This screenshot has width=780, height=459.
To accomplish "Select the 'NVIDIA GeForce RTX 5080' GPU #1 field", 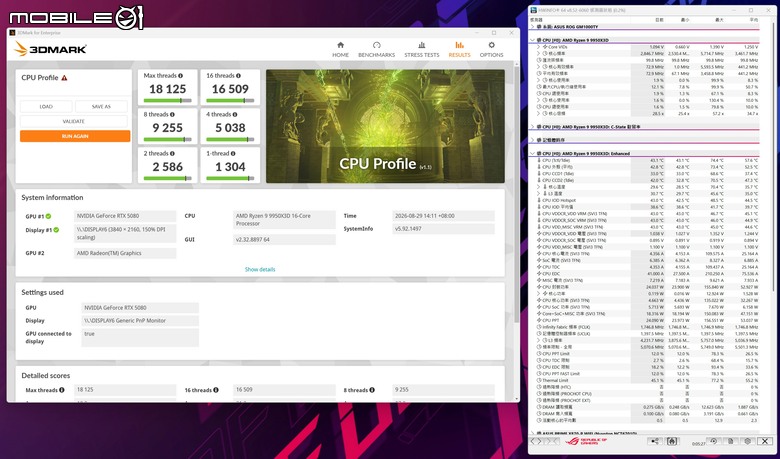I will [x=125, y=216].
